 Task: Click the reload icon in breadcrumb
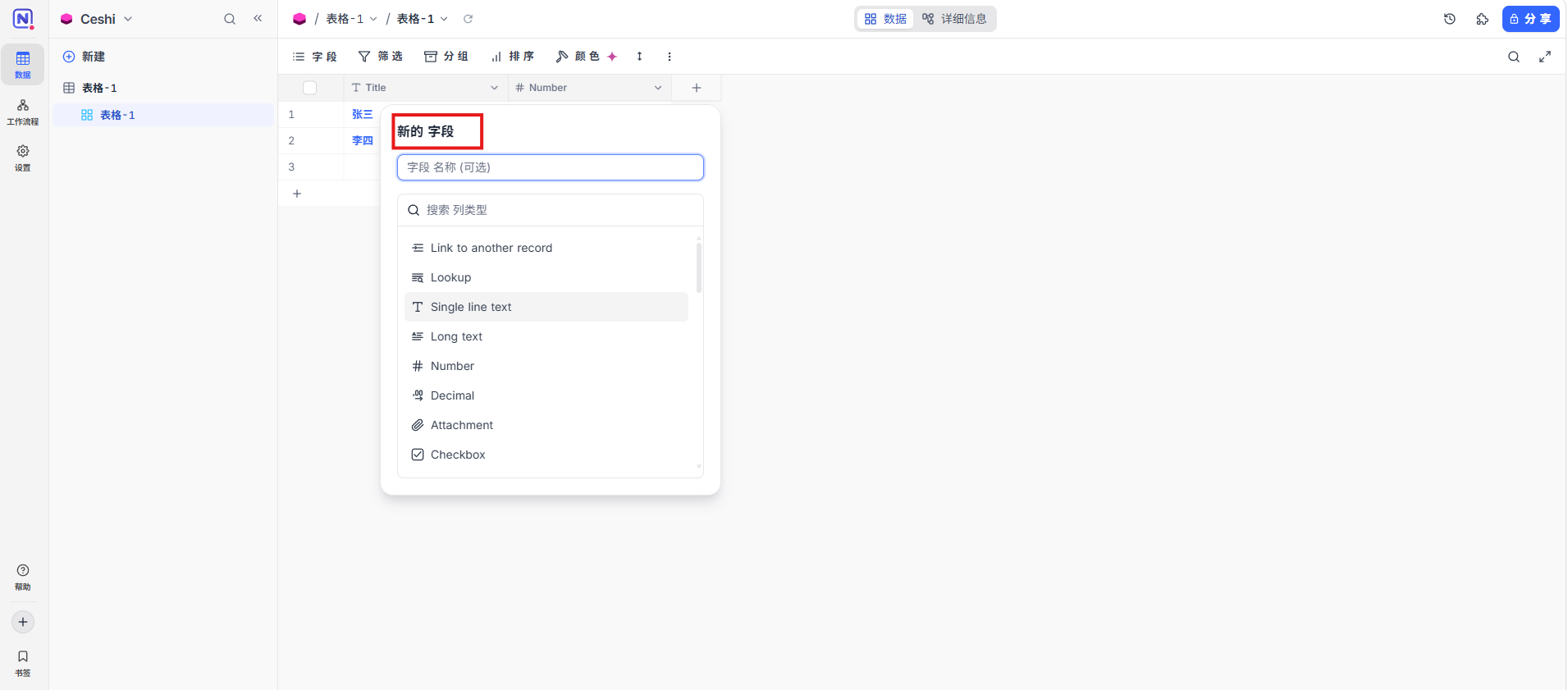(x=468, y=19)
